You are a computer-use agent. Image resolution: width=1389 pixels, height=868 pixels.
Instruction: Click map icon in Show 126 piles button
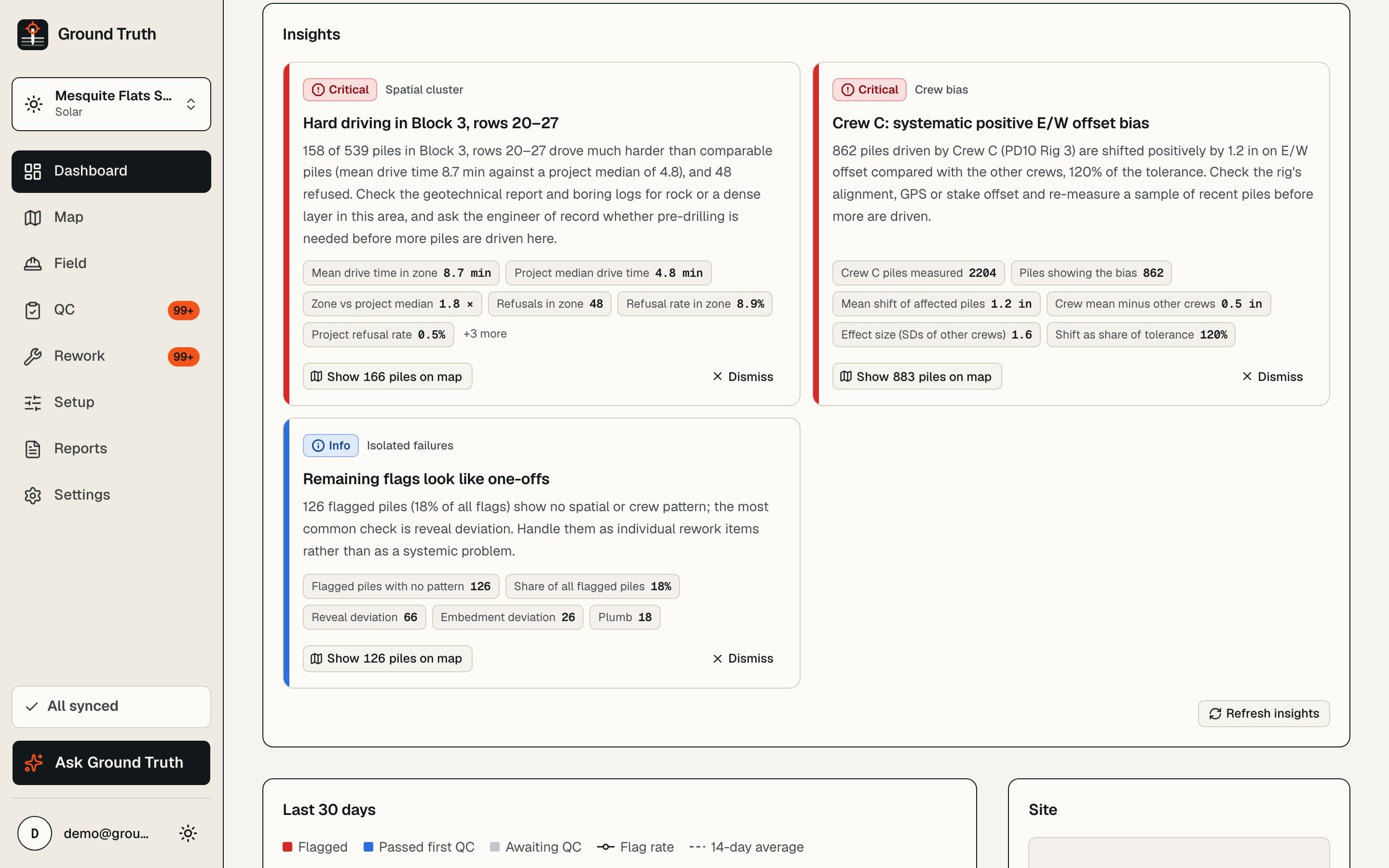coord(316,658)
